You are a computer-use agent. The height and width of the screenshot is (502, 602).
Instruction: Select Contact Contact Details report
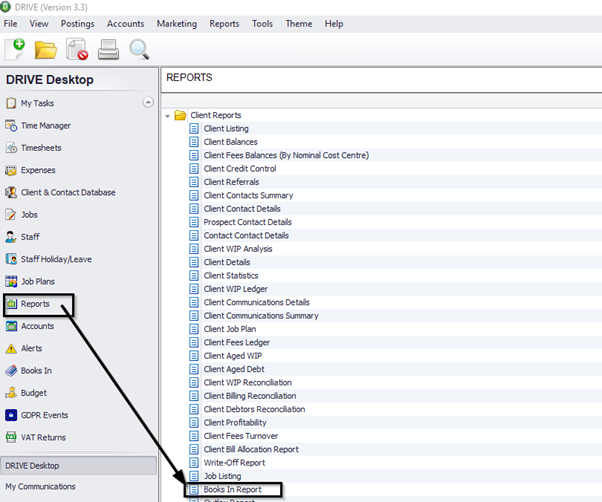point(246,236)
